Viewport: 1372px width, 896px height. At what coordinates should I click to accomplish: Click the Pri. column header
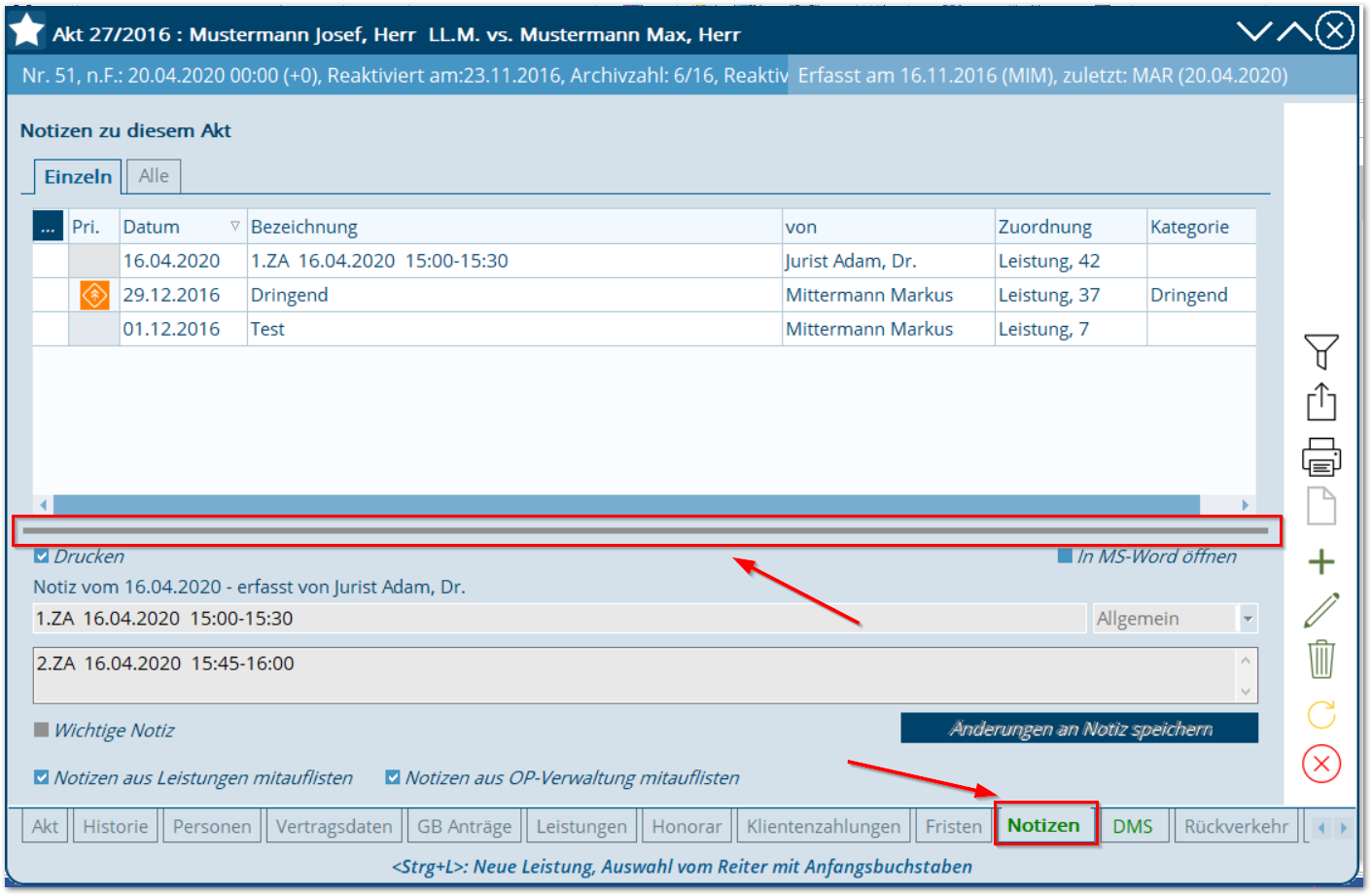click(93, 226)
